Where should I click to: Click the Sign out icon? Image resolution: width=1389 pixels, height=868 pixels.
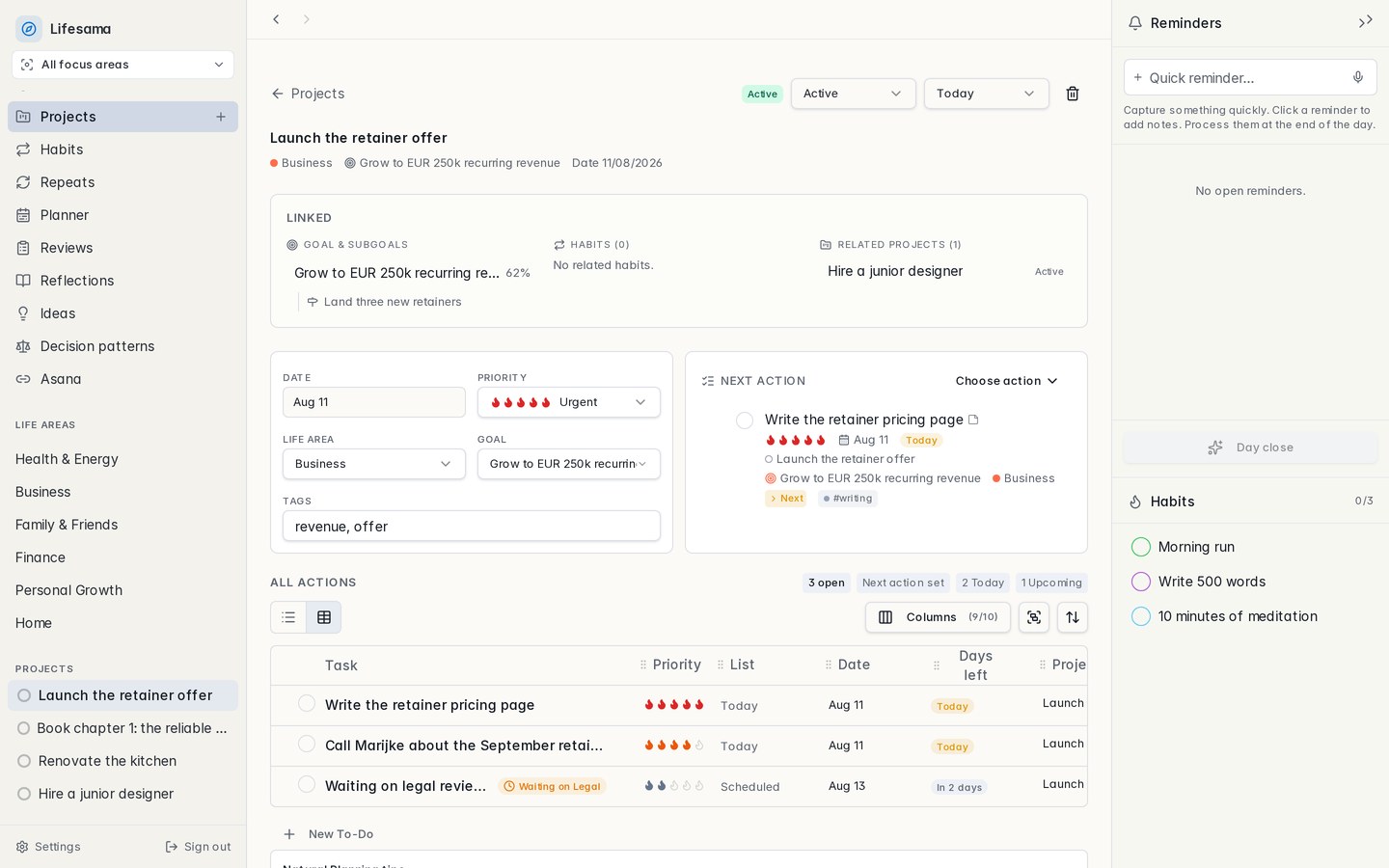(x=172, y=847)
